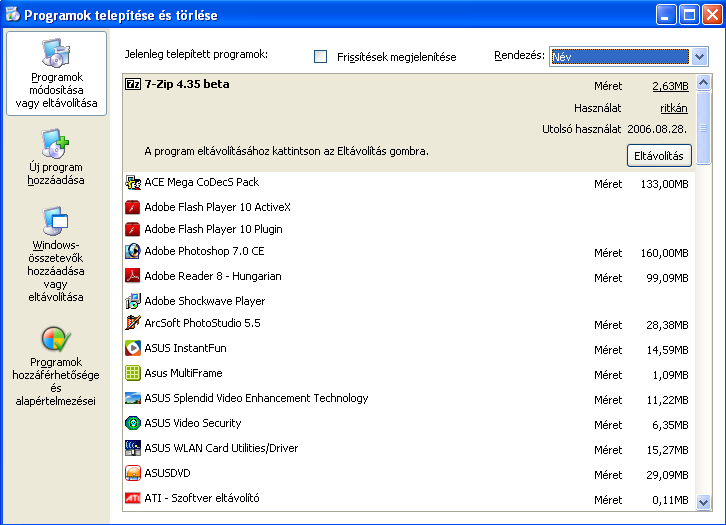Click the Eltávolítás button for 7-Zip

[x=659, y=156]
